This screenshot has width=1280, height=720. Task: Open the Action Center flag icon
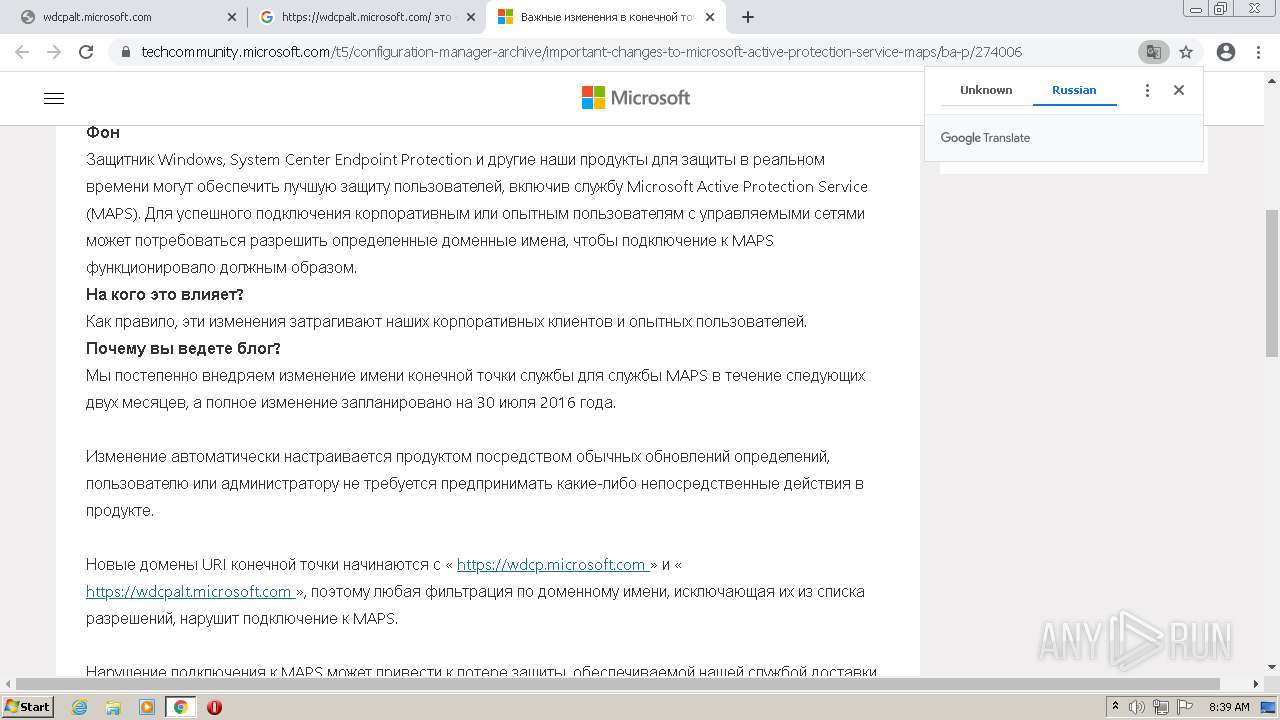[1185, 707]
